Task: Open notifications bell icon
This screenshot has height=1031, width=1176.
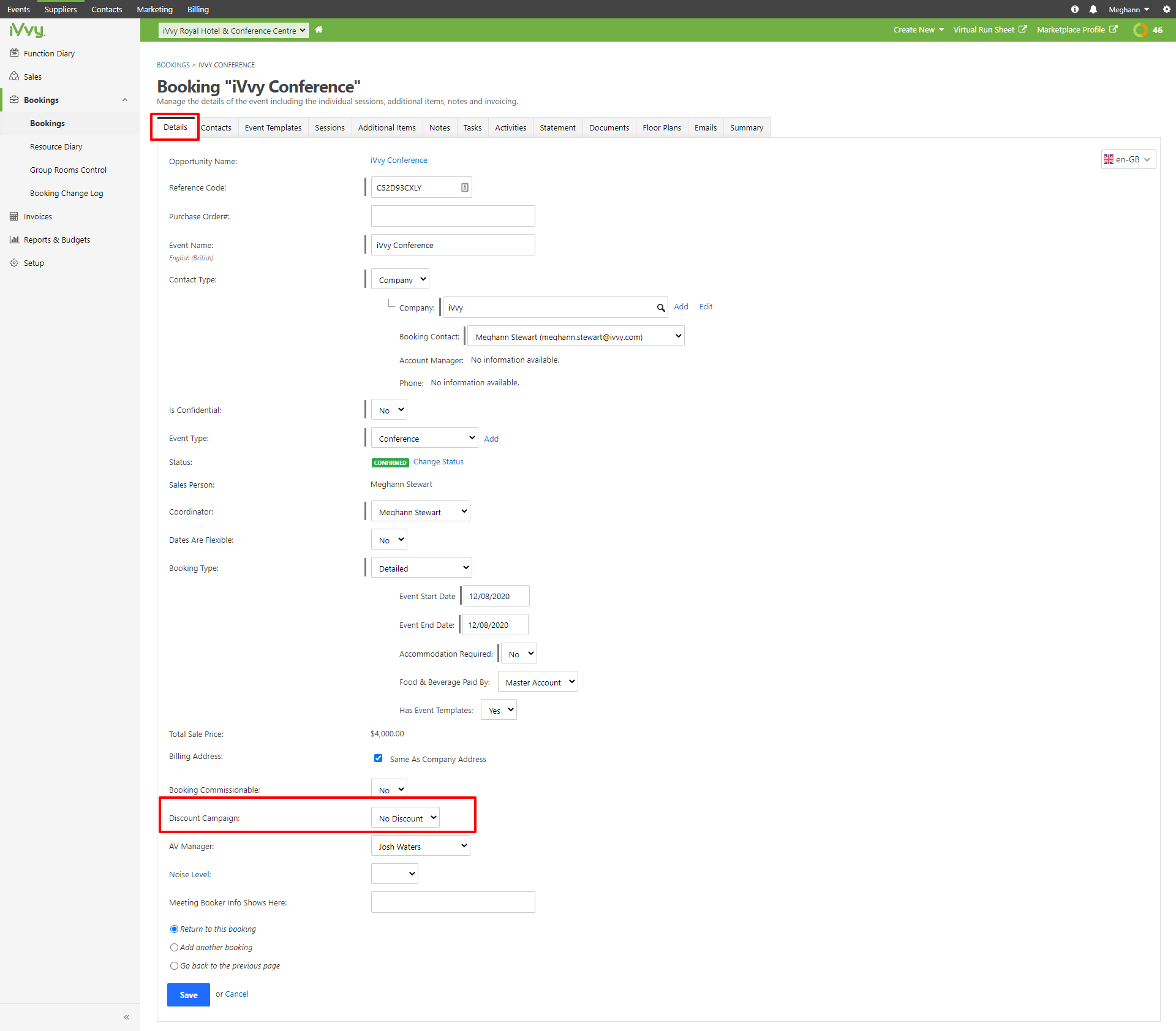Action: (1093, 9)
